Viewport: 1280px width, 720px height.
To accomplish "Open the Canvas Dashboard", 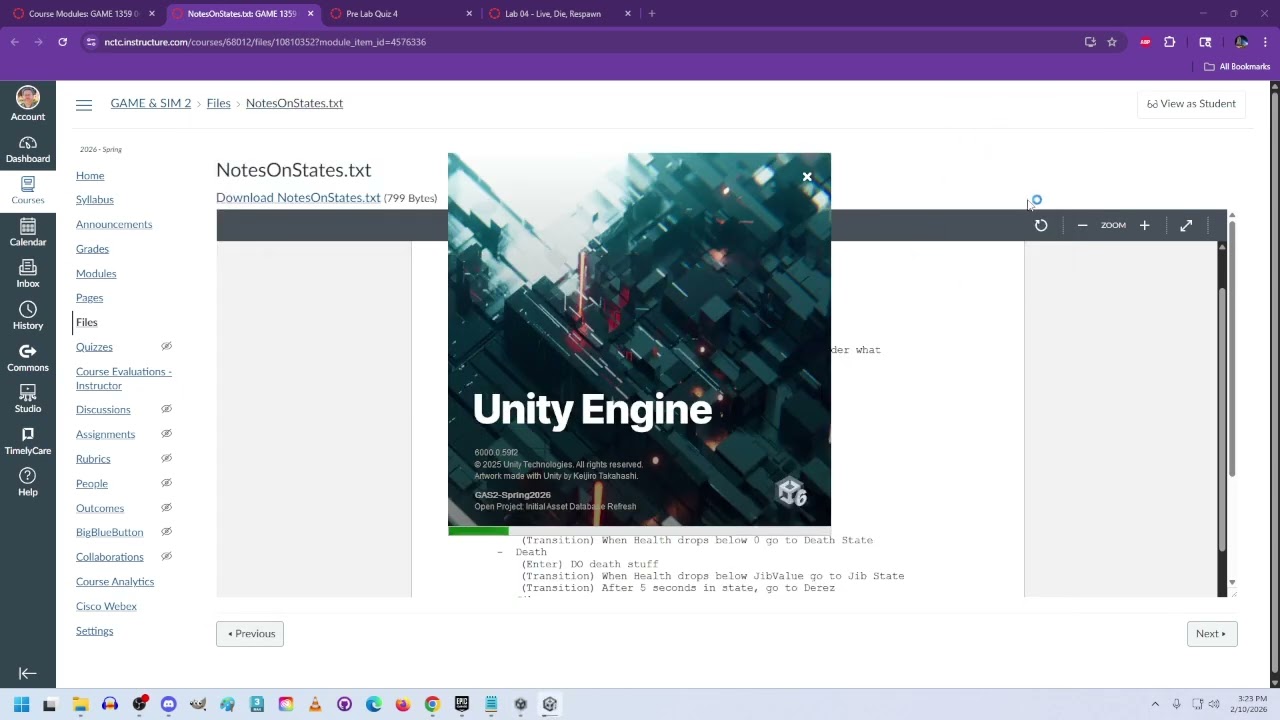I will tap(28, 149).
